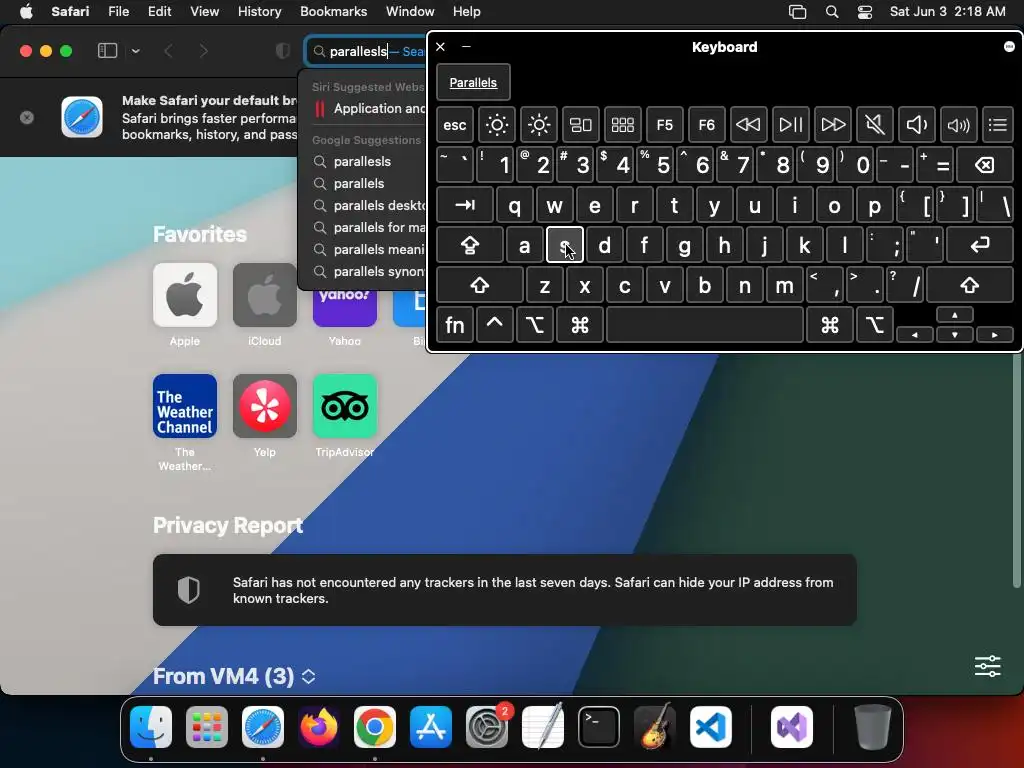This screenshot has width=1024, height=768.
Task: Choose the 'parallels' Google suggestion
Action: coord(363,184)
